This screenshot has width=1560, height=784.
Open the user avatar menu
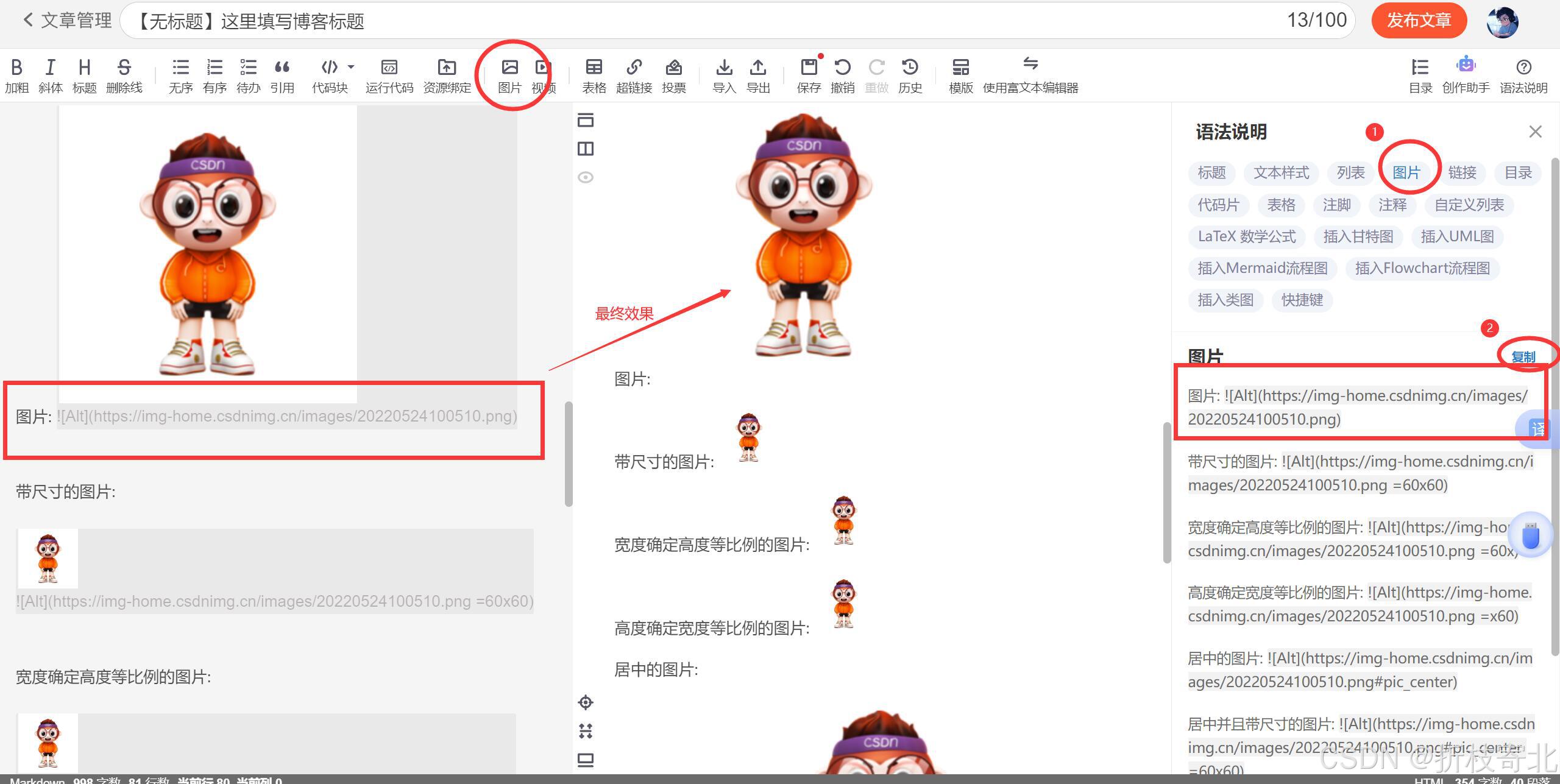1503,23
